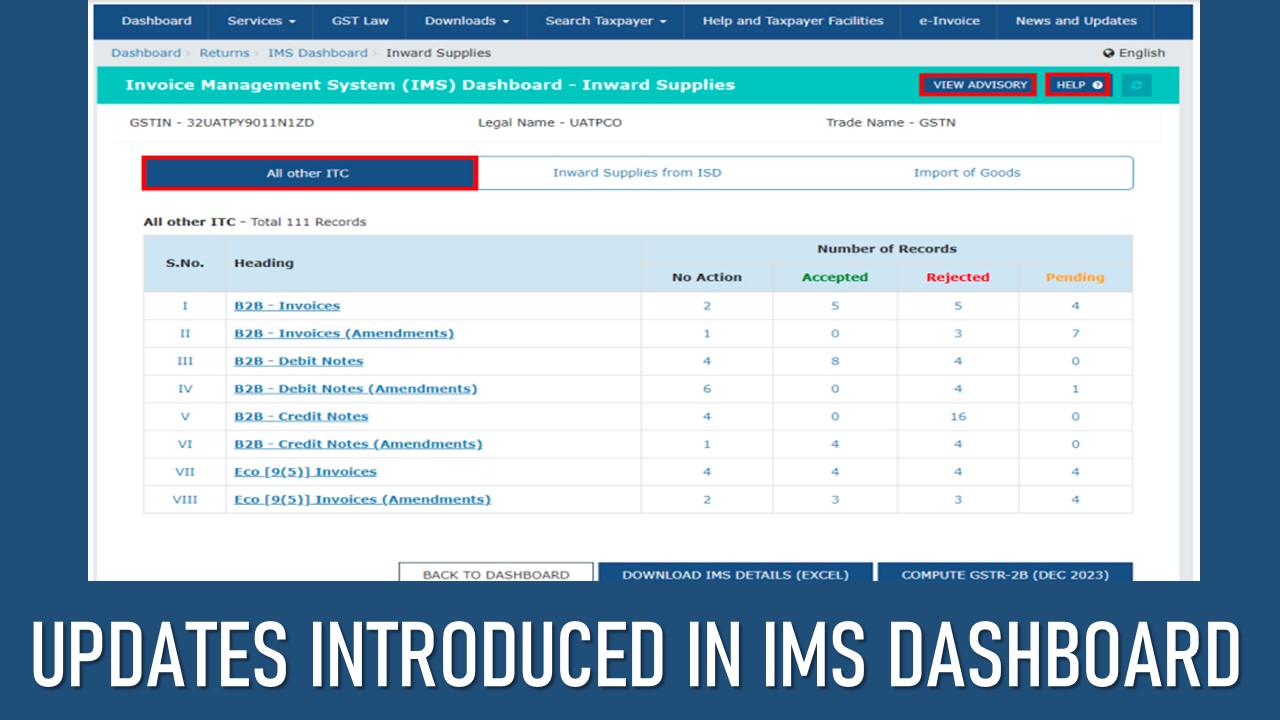This screenshot has height=720, width=1280.
Task: Click the Legal Name - UATPCO text
Action: coord(550,123)
